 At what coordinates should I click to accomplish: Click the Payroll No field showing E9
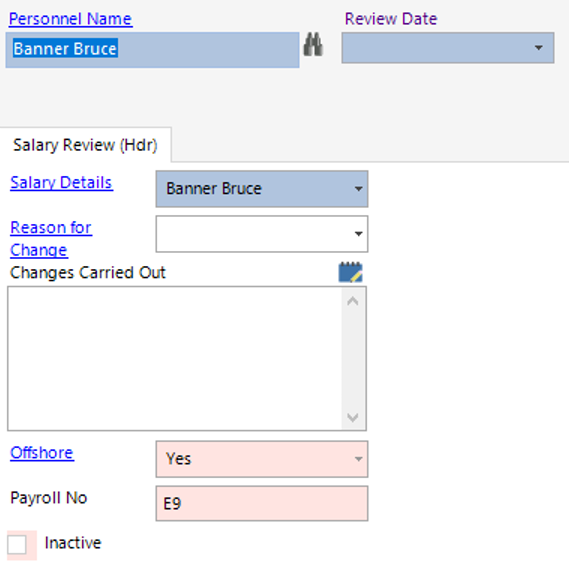coord(262,504)
